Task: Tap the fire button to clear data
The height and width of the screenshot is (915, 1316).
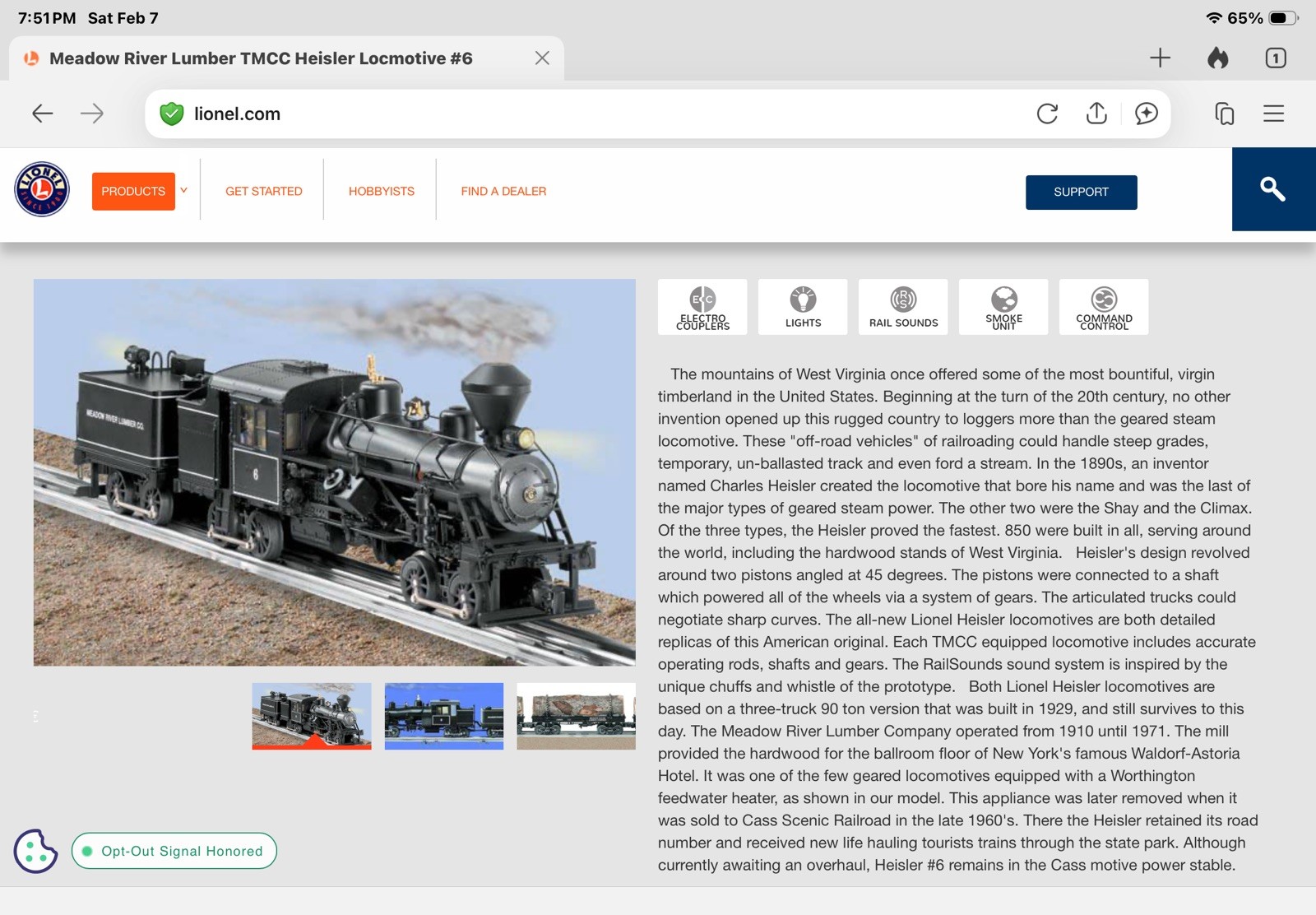Action: pyautogui.click(x=1218, y=58)
